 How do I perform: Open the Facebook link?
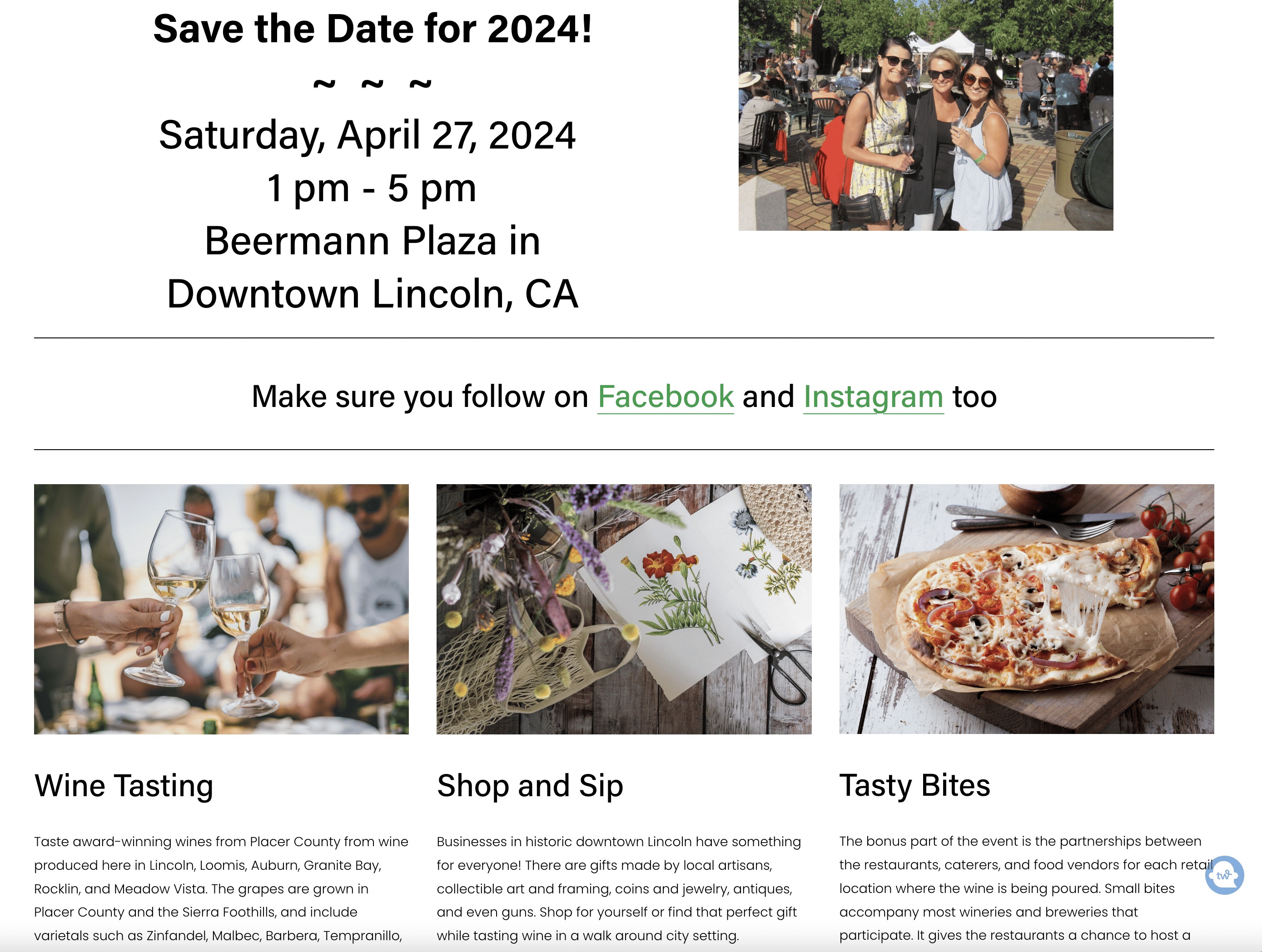pyautogui.click(x=665, y=397)
